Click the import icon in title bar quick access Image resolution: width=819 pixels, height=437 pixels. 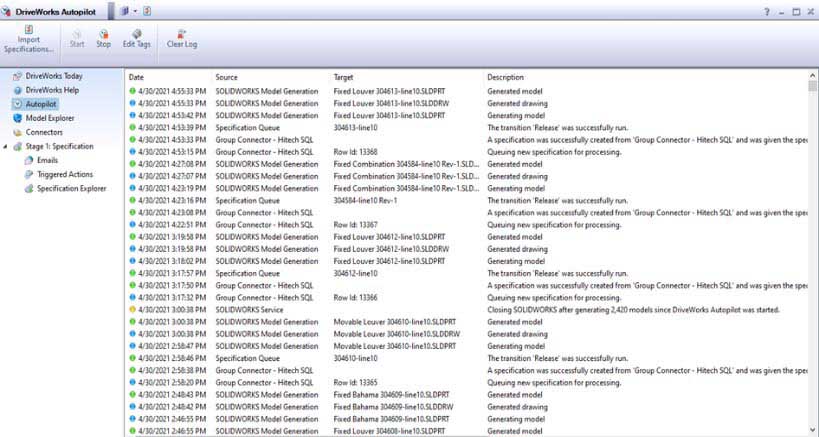(147, 11)
